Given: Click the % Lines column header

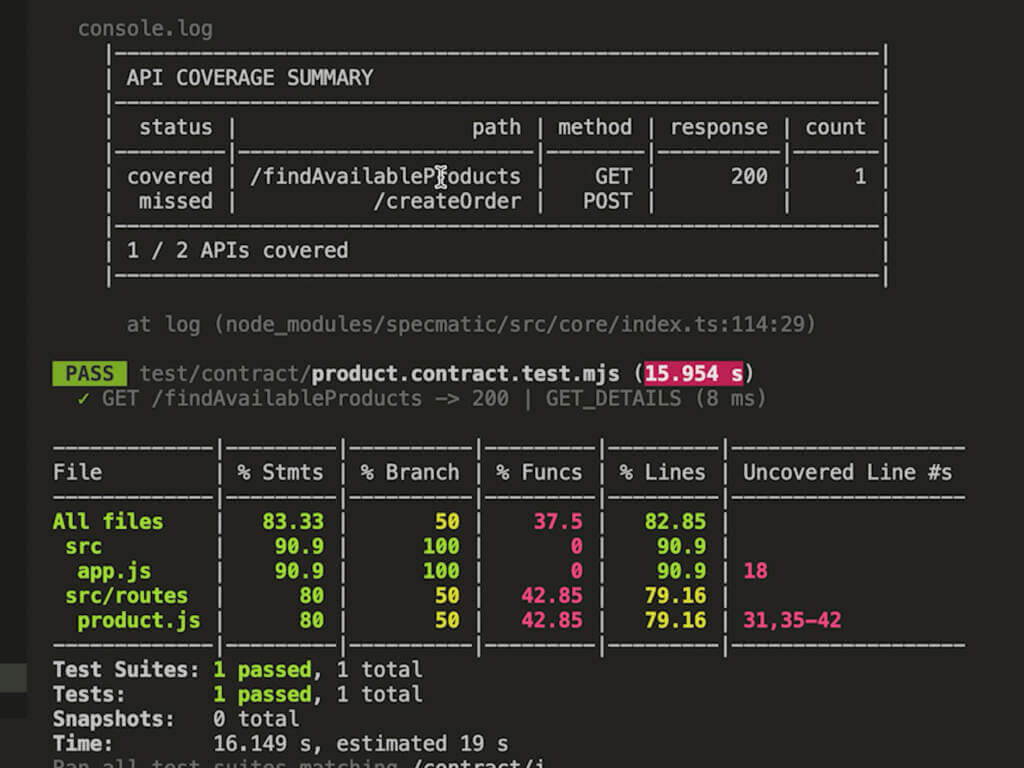Looking at the screenshot, I should coord(662,472).
